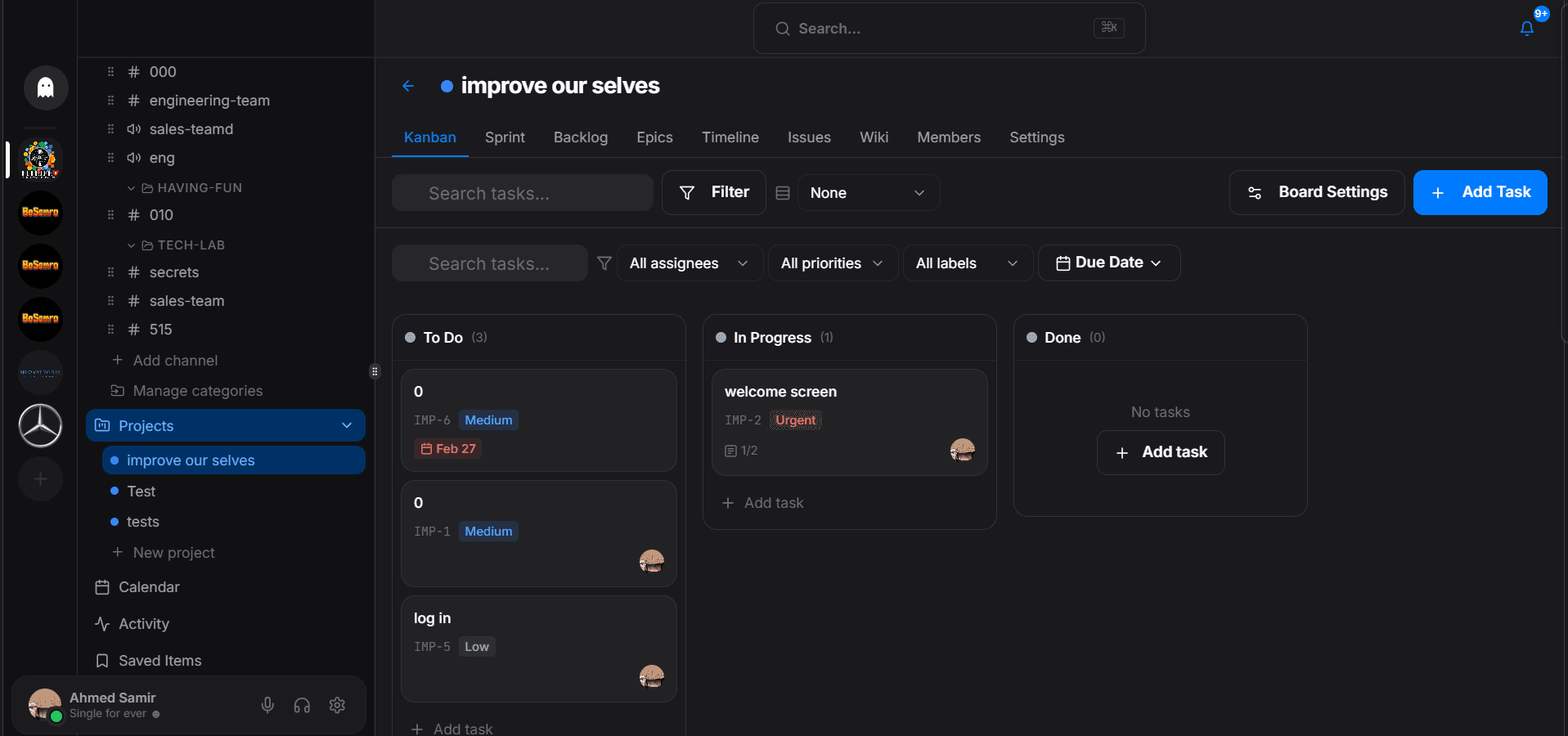The width and height of the screenshot is (1568, 736).
Task: Switch to the Timeline tab
Action: tap(730, 137)
